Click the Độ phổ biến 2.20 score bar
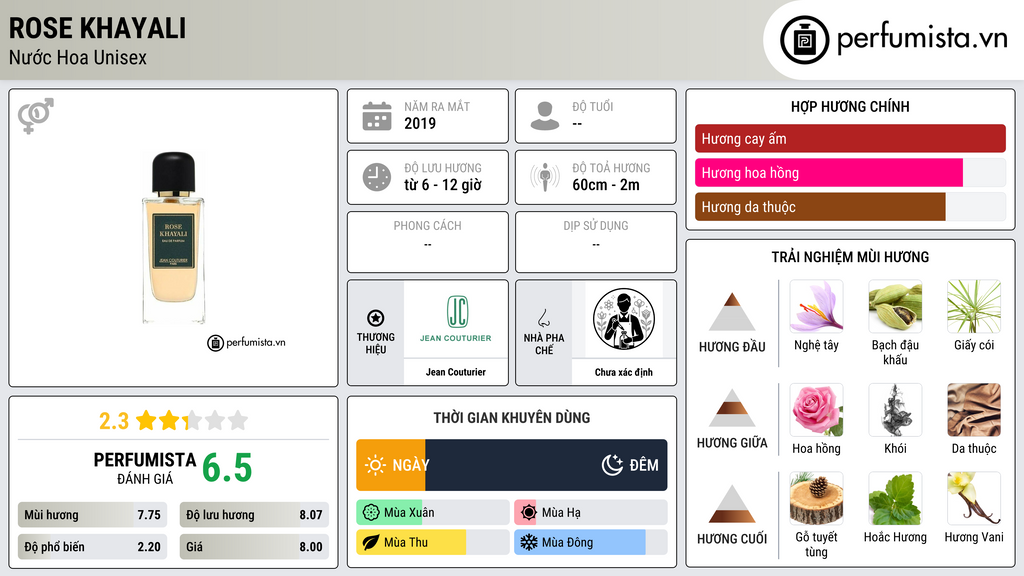 pos(92,547)
